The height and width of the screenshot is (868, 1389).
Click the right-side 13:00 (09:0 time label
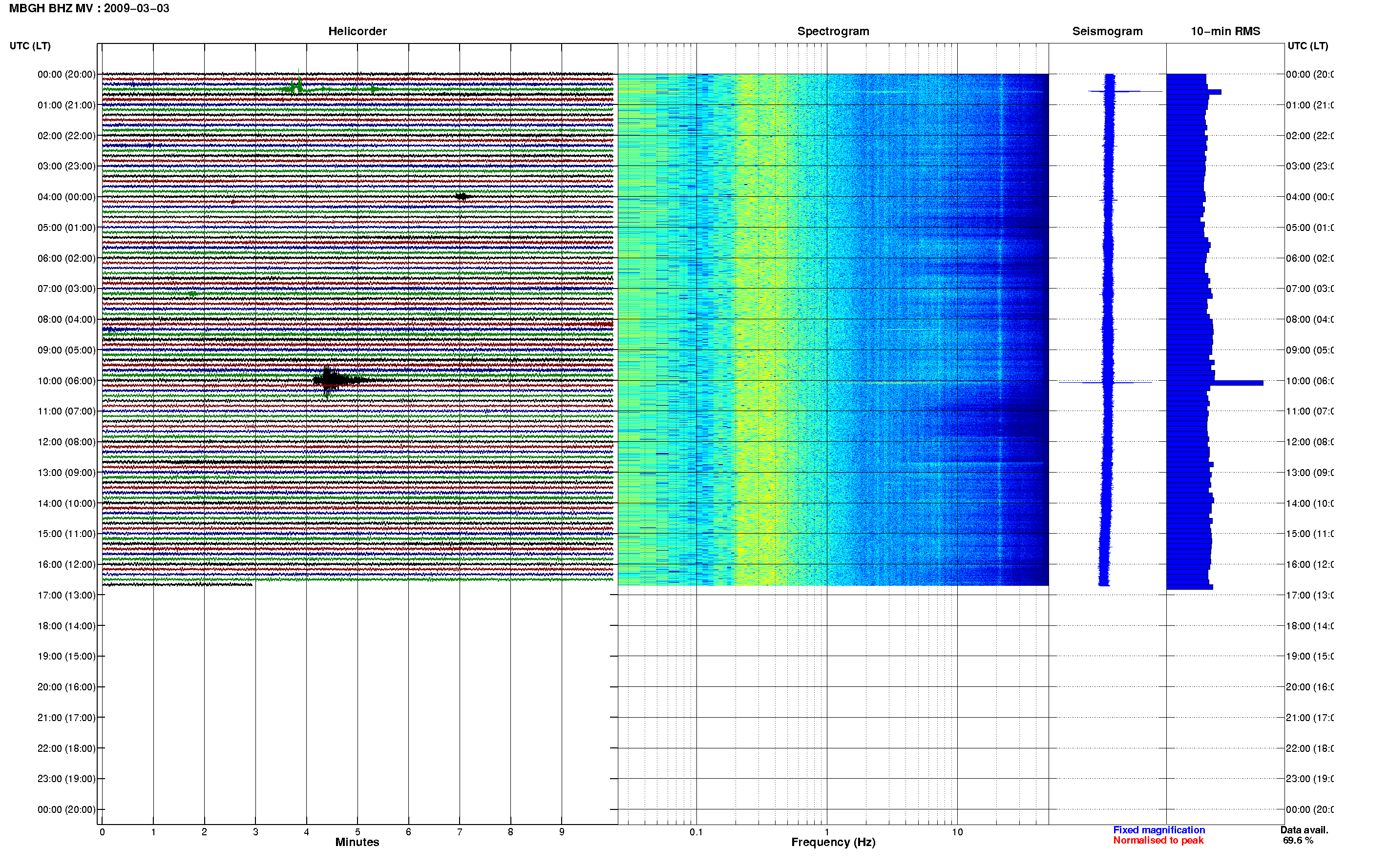pos(1310,473)
